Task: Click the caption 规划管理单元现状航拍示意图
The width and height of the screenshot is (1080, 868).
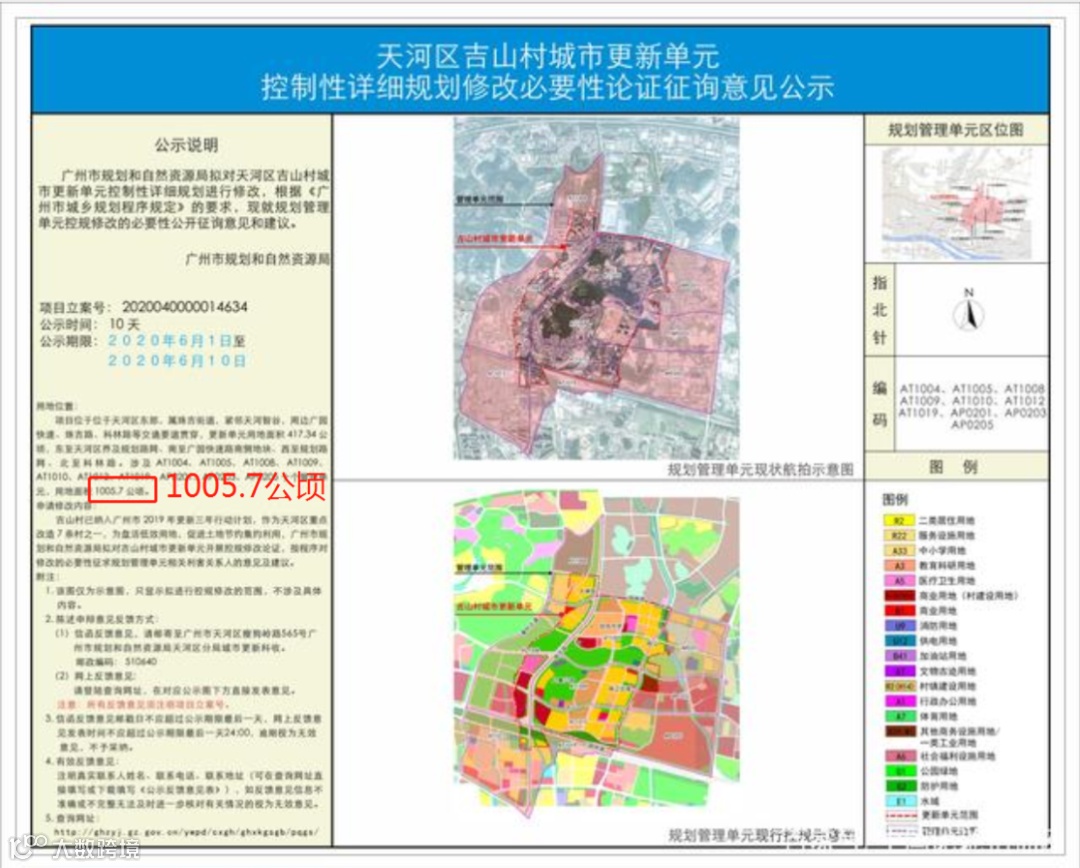Action: [x=760, y=470]
